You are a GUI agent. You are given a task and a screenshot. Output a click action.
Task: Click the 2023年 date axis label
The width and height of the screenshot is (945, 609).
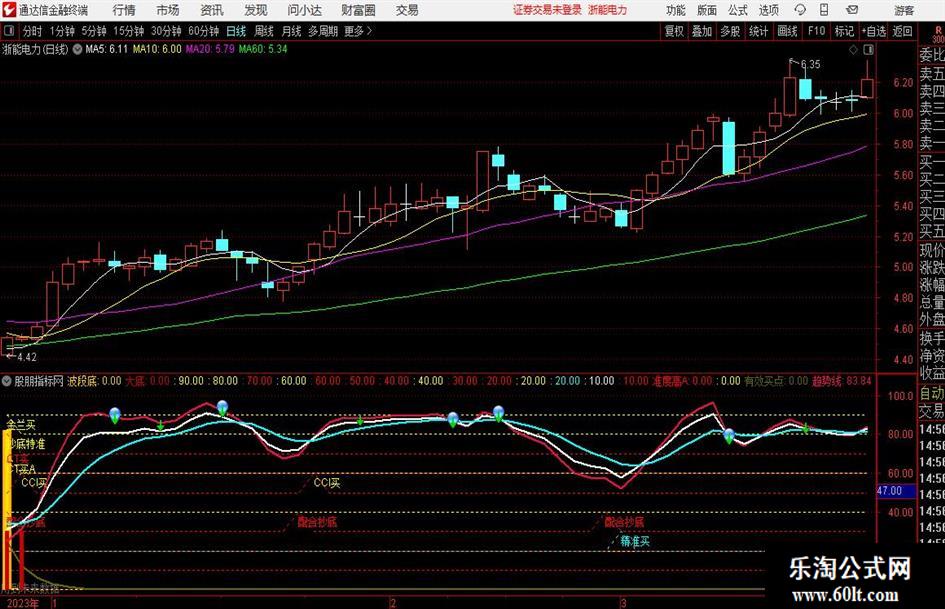tap(24, 604)
